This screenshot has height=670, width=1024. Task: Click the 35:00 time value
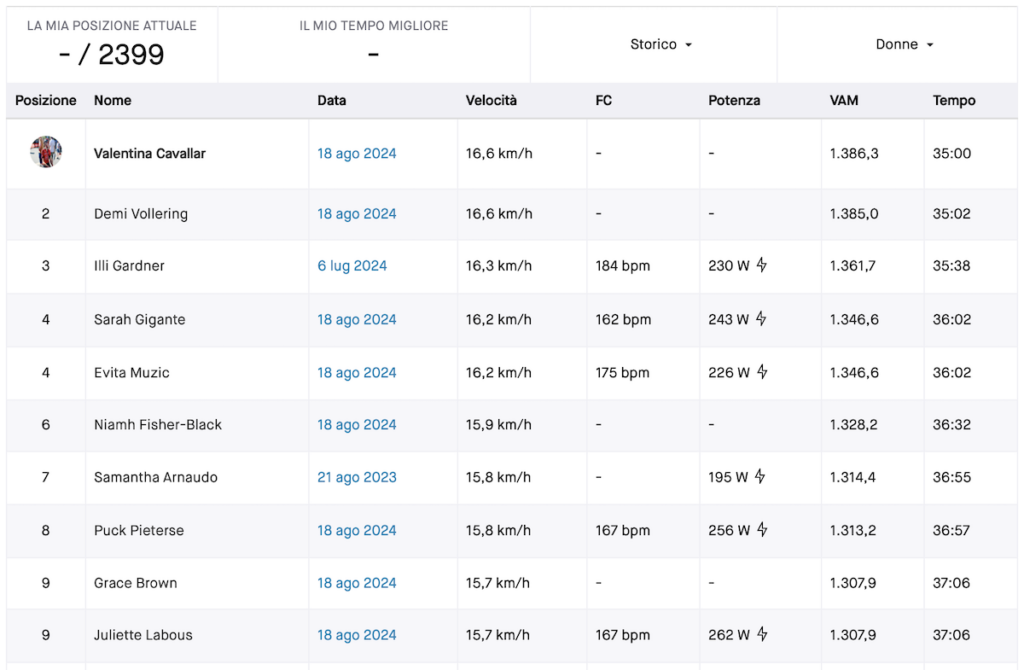tap(952, 153)
